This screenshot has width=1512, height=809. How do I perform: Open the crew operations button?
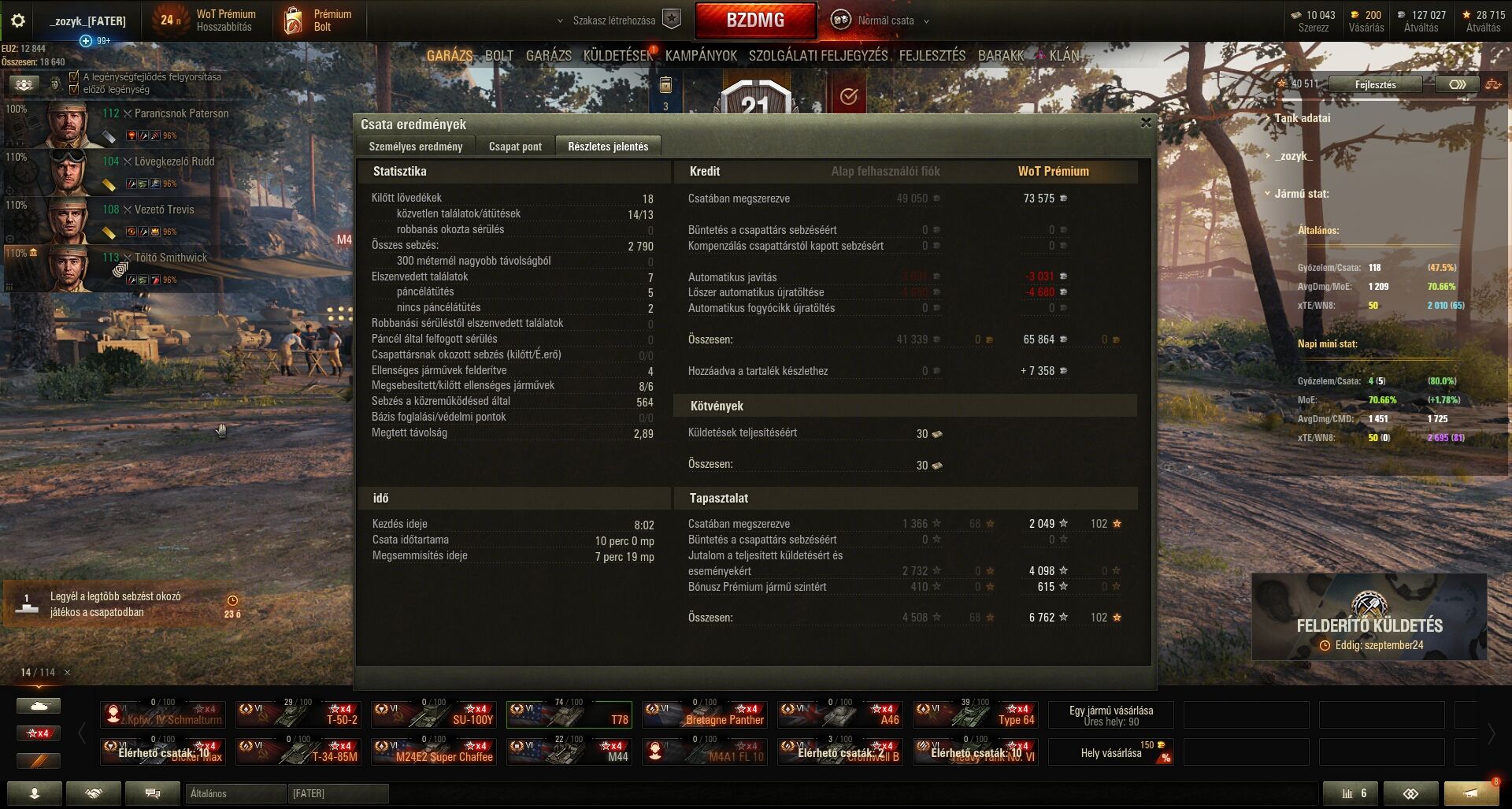(x=24, y=84)
